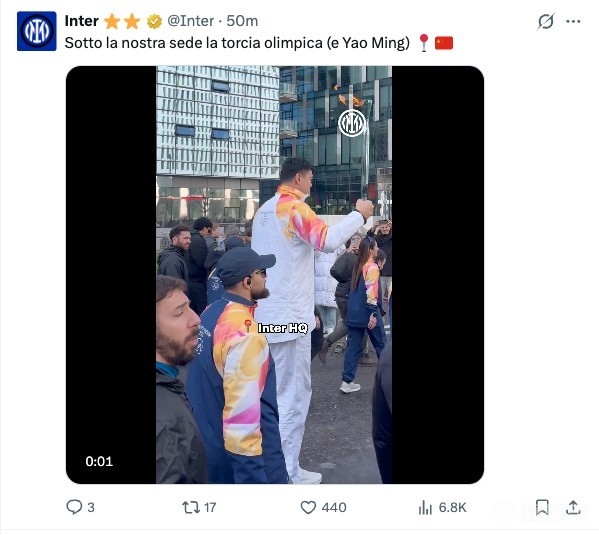Click the Inter logo watermark in video
This screenshot has width=599, height=535.
(352, 123)
